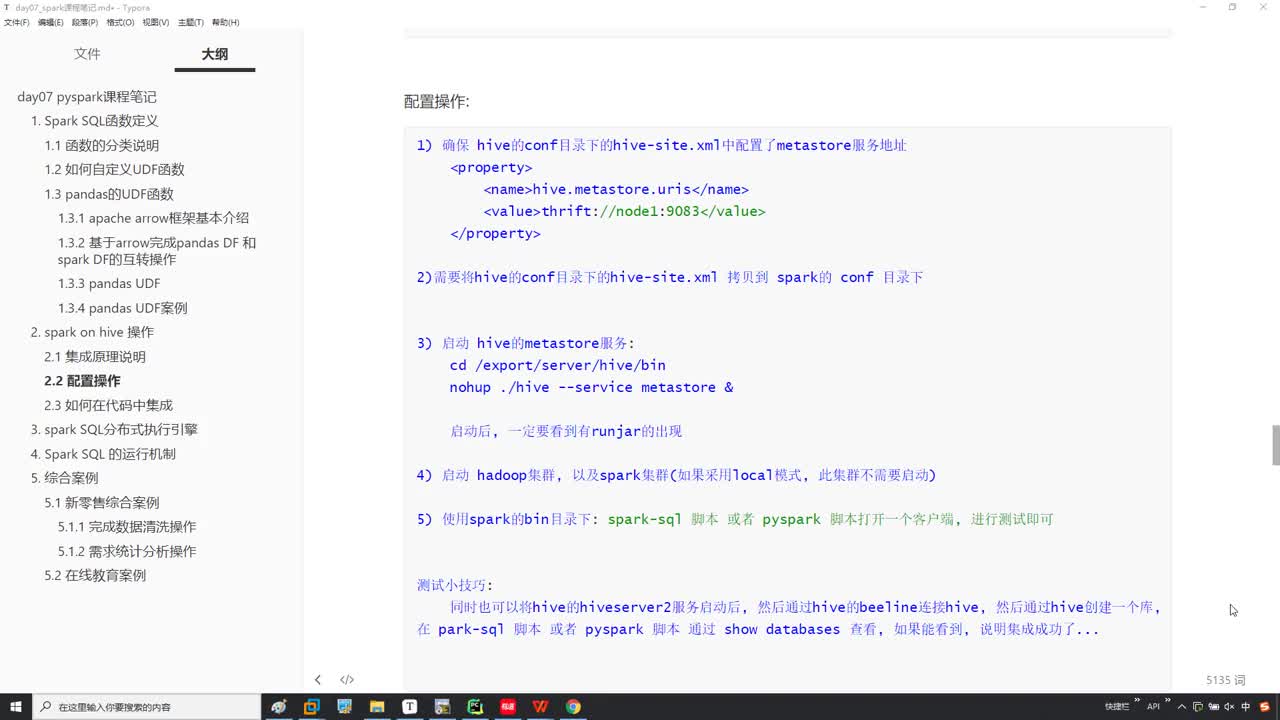1280x720 pixels.
Task: Jump to day07 pyspark课程笔记 heading
Action: pyautogui.click(x=87, y=97)
